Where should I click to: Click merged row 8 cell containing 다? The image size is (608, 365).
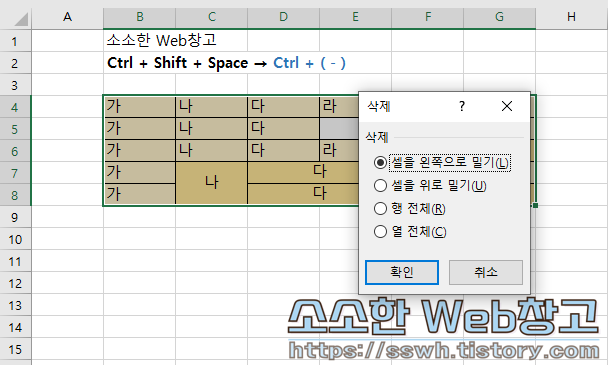(x=304, y=194)
